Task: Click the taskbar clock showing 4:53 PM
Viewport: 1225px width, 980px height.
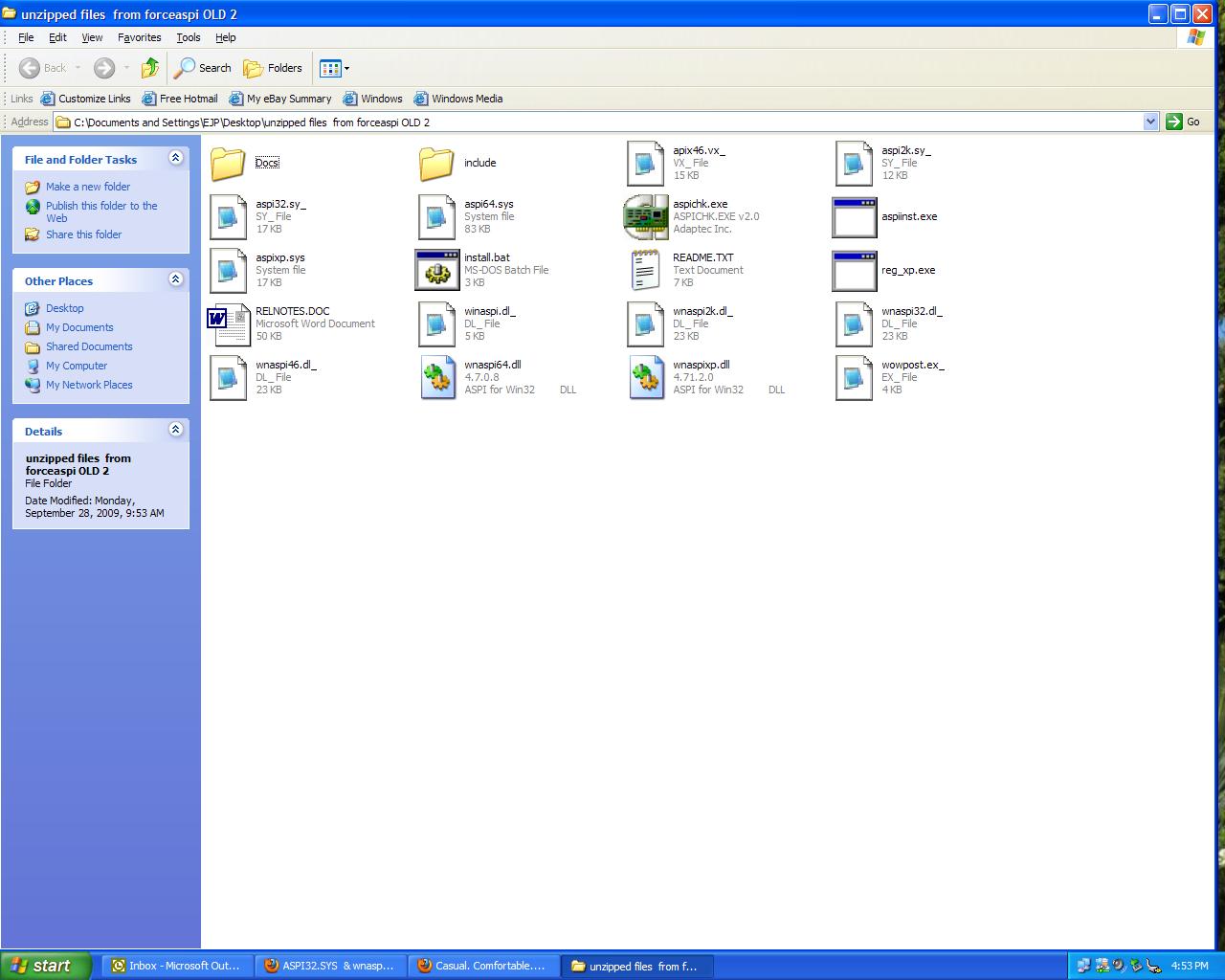Action: coord(1190,966)
